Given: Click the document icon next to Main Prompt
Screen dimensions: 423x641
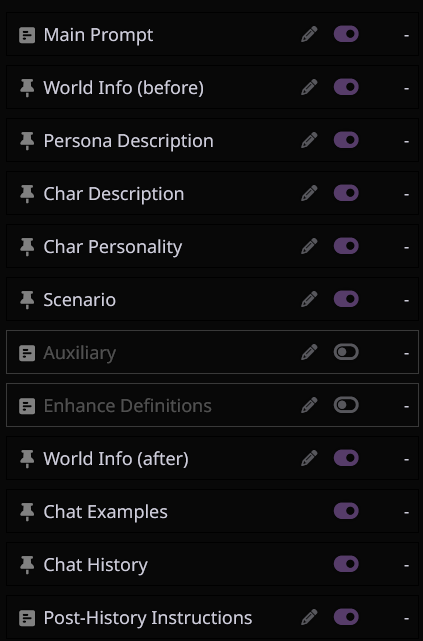Looking at the screenshot, I should [x=27, y=35].
